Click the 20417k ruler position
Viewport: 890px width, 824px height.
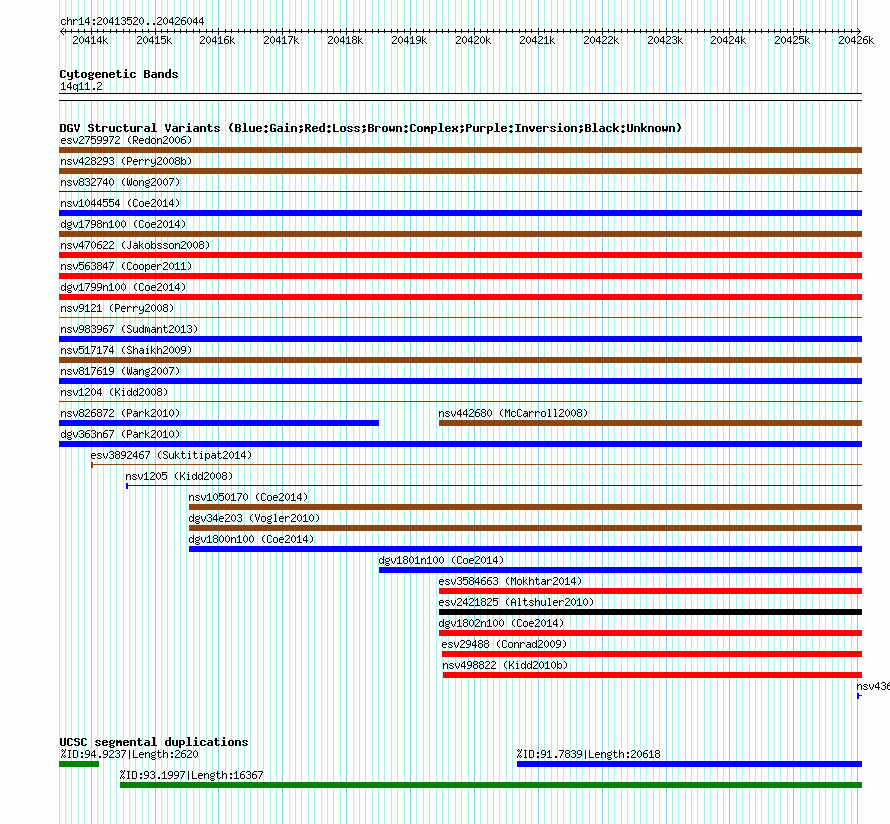[282, 40]
